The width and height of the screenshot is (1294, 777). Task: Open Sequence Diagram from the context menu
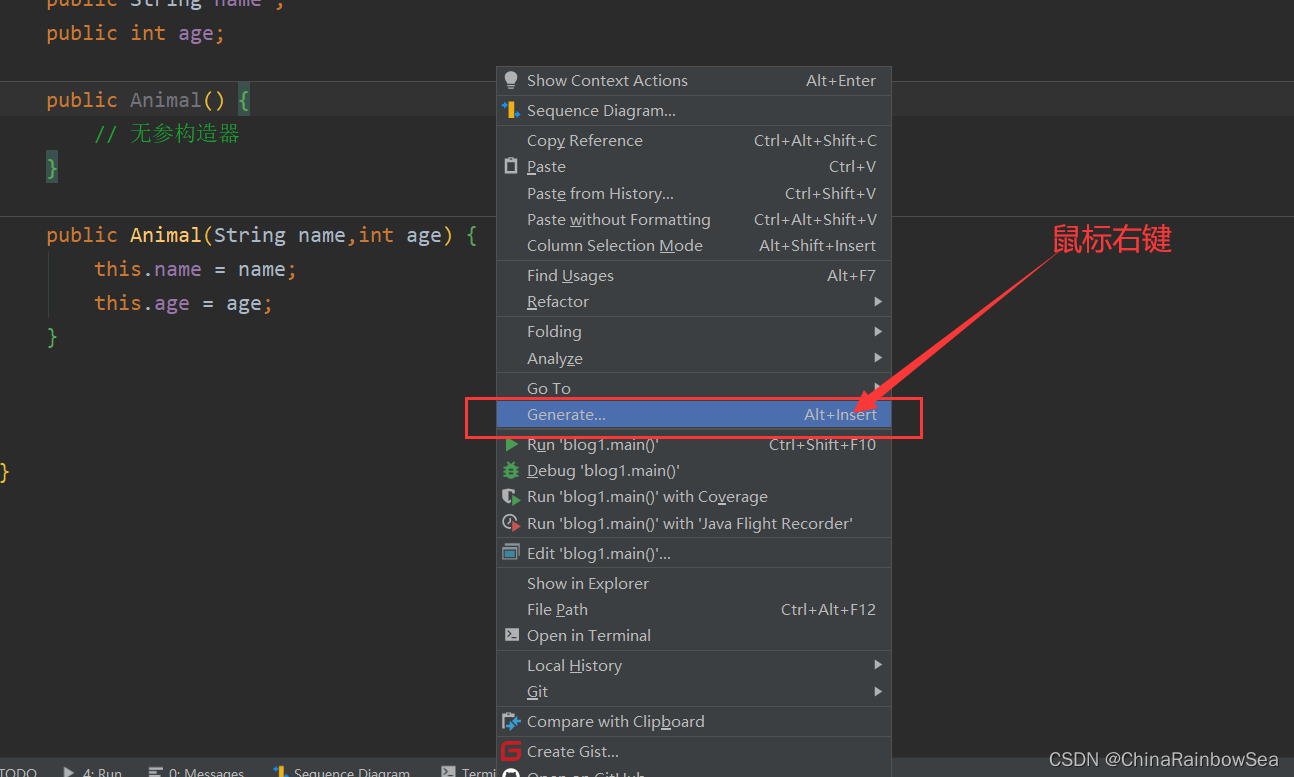tap(694, 111)
